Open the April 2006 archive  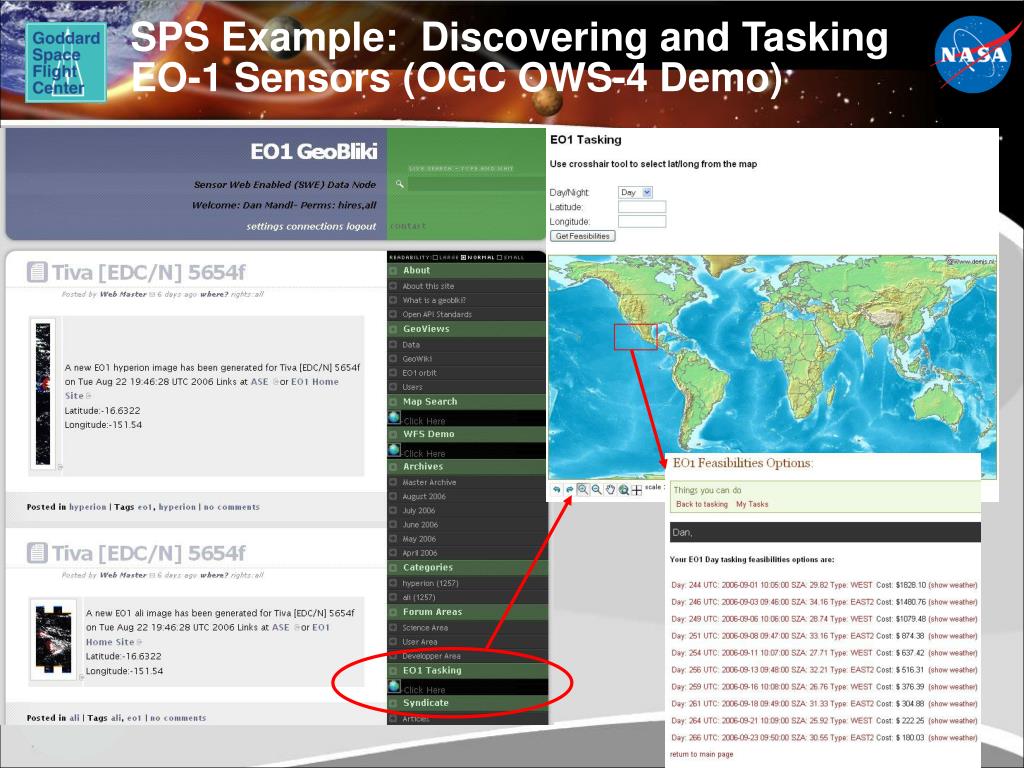pos(420,553)
